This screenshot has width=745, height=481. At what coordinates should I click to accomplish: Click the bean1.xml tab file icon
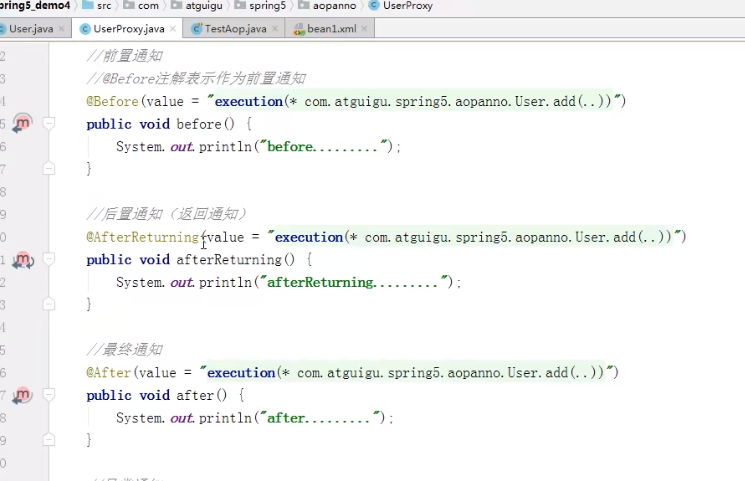point(299,29)
